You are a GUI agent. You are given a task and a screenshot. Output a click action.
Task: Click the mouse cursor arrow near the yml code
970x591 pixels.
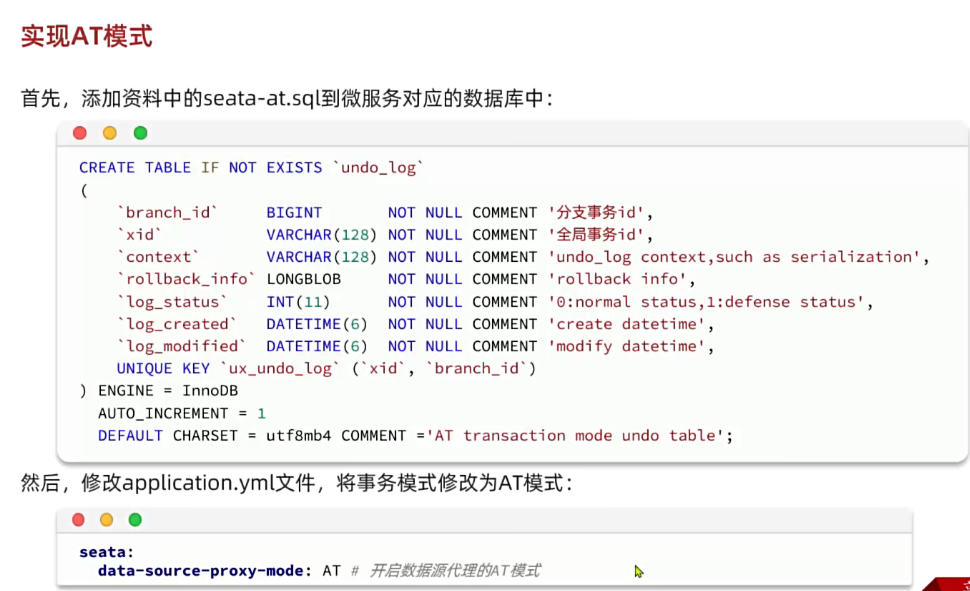[637, 570]
